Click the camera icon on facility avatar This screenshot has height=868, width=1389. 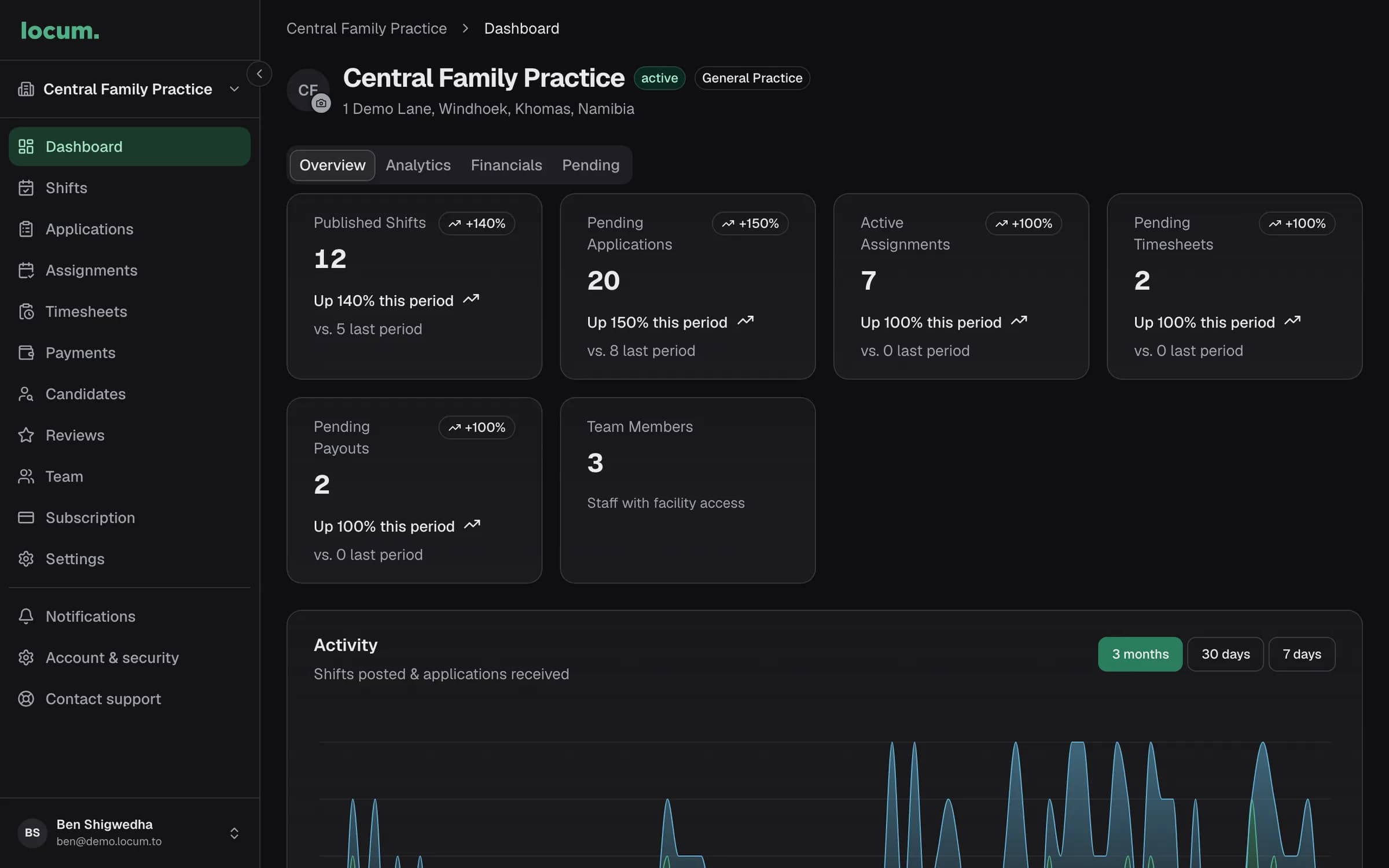(321, 104)
